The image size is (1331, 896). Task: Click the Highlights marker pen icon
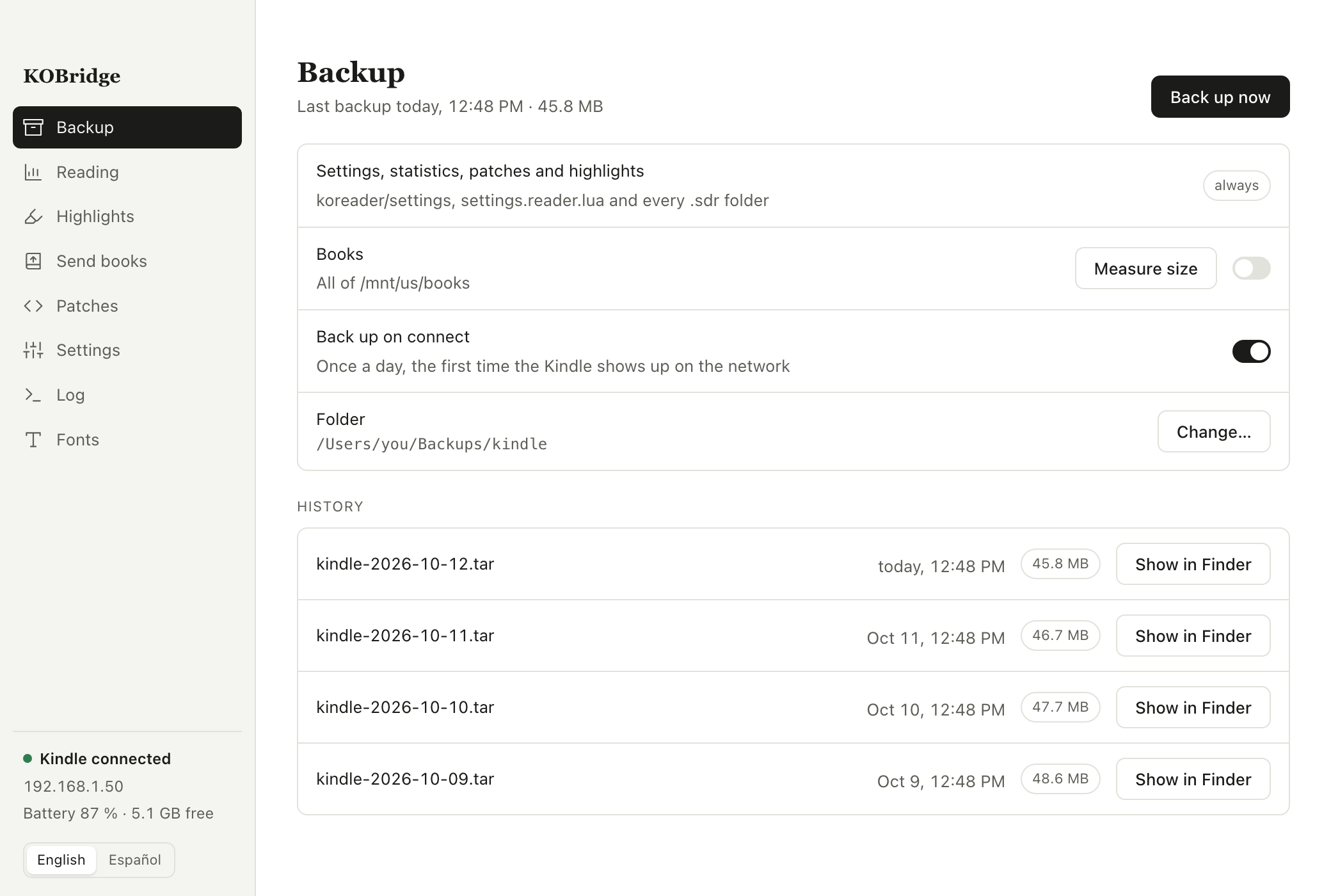(x=33, y=216)
